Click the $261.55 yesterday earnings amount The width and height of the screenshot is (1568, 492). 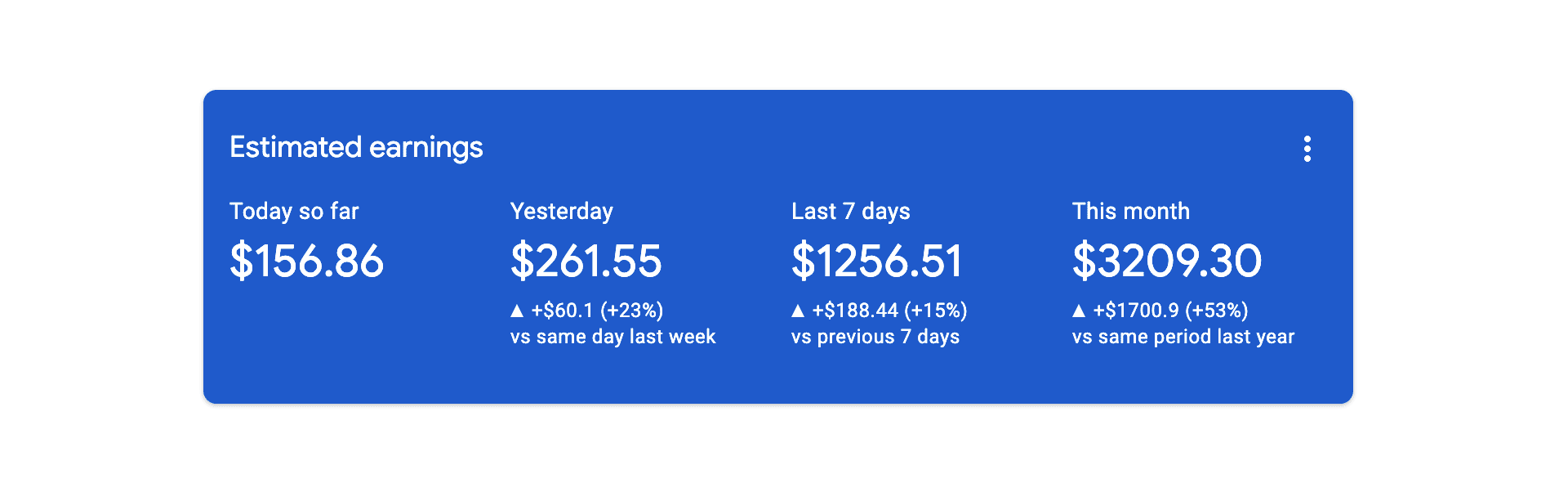click(586, 262)
